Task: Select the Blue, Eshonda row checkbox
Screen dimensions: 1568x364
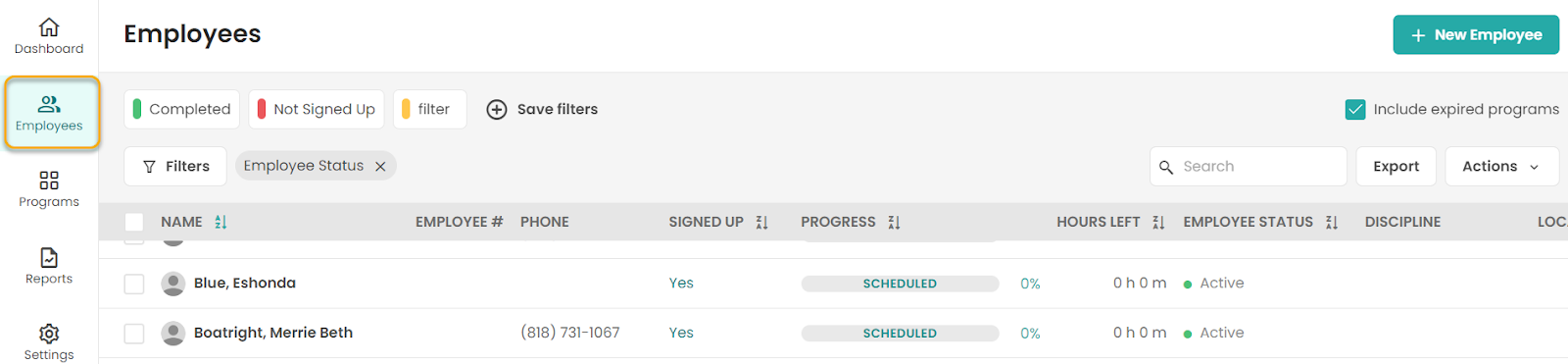Action: pyautogui.click(x=134, y=284)
